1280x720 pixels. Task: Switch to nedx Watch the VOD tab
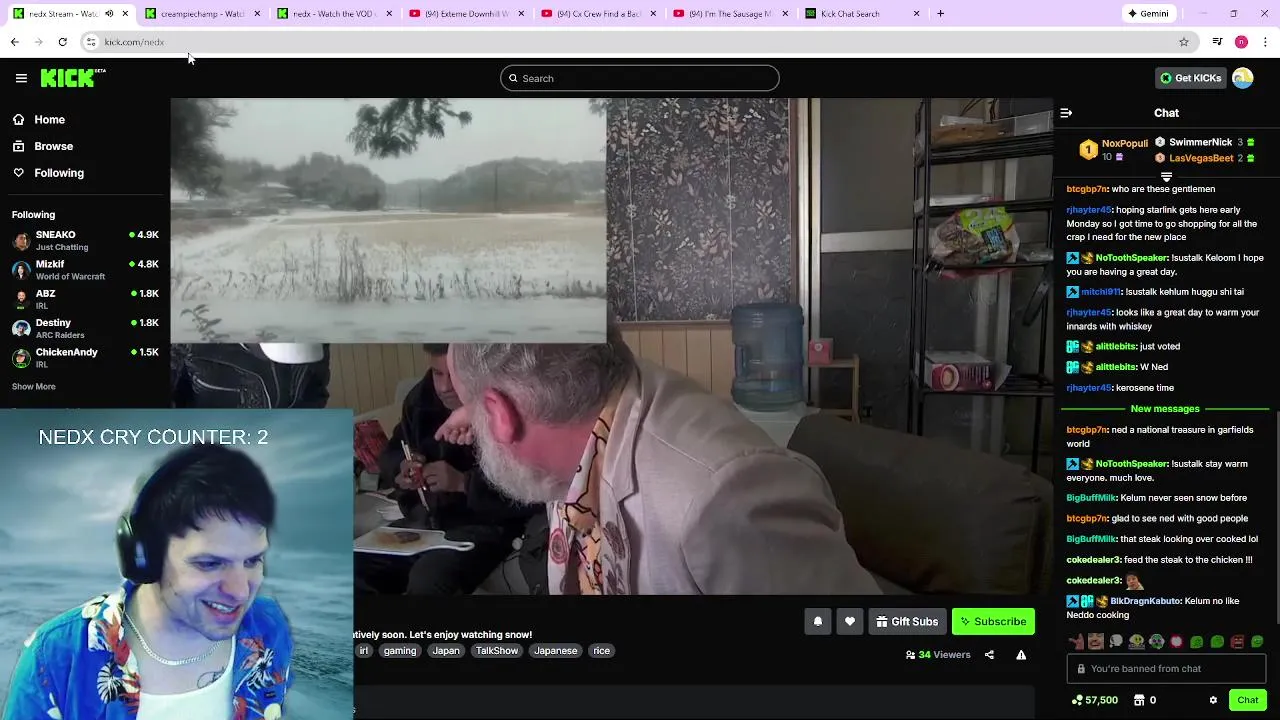point(334,14)
